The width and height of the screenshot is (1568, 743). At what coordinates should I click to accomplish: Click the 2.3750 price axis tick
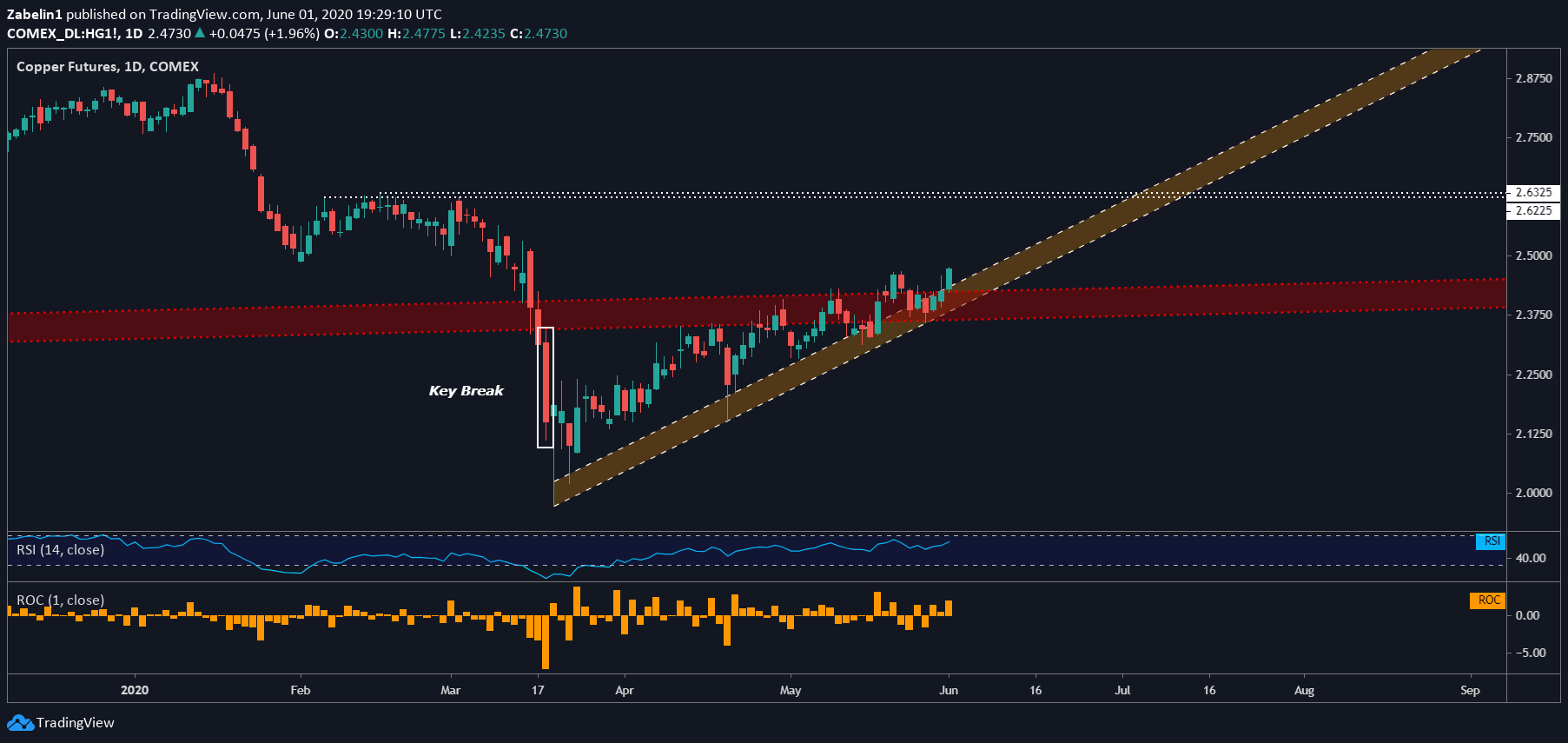1533,315
